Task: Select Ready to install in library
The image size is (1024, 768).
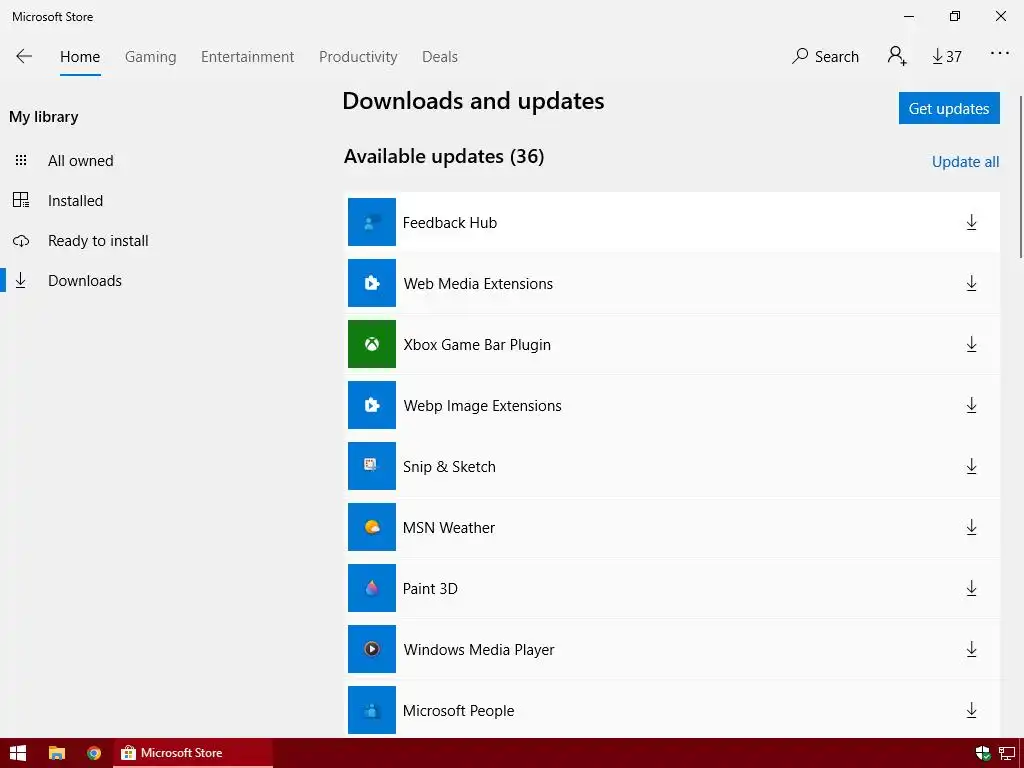Action: click(x=98, y=241)
